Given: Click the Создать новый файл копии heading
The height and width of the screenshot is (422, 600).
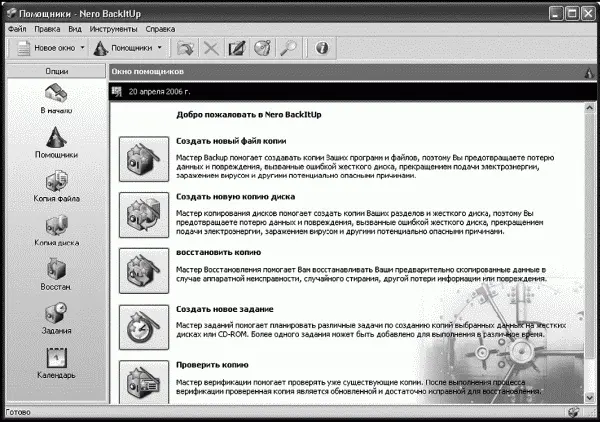Looking at the screenshot, I should [x=231, y=141].
